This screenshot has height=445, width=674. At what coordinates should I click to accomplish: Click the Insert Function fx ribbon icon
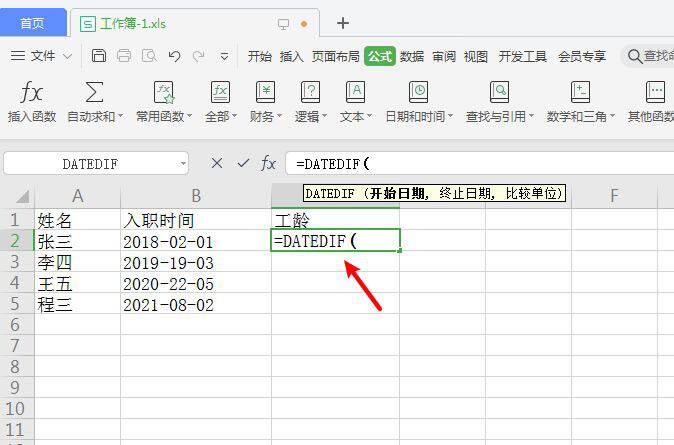click(x=31, y=92)
